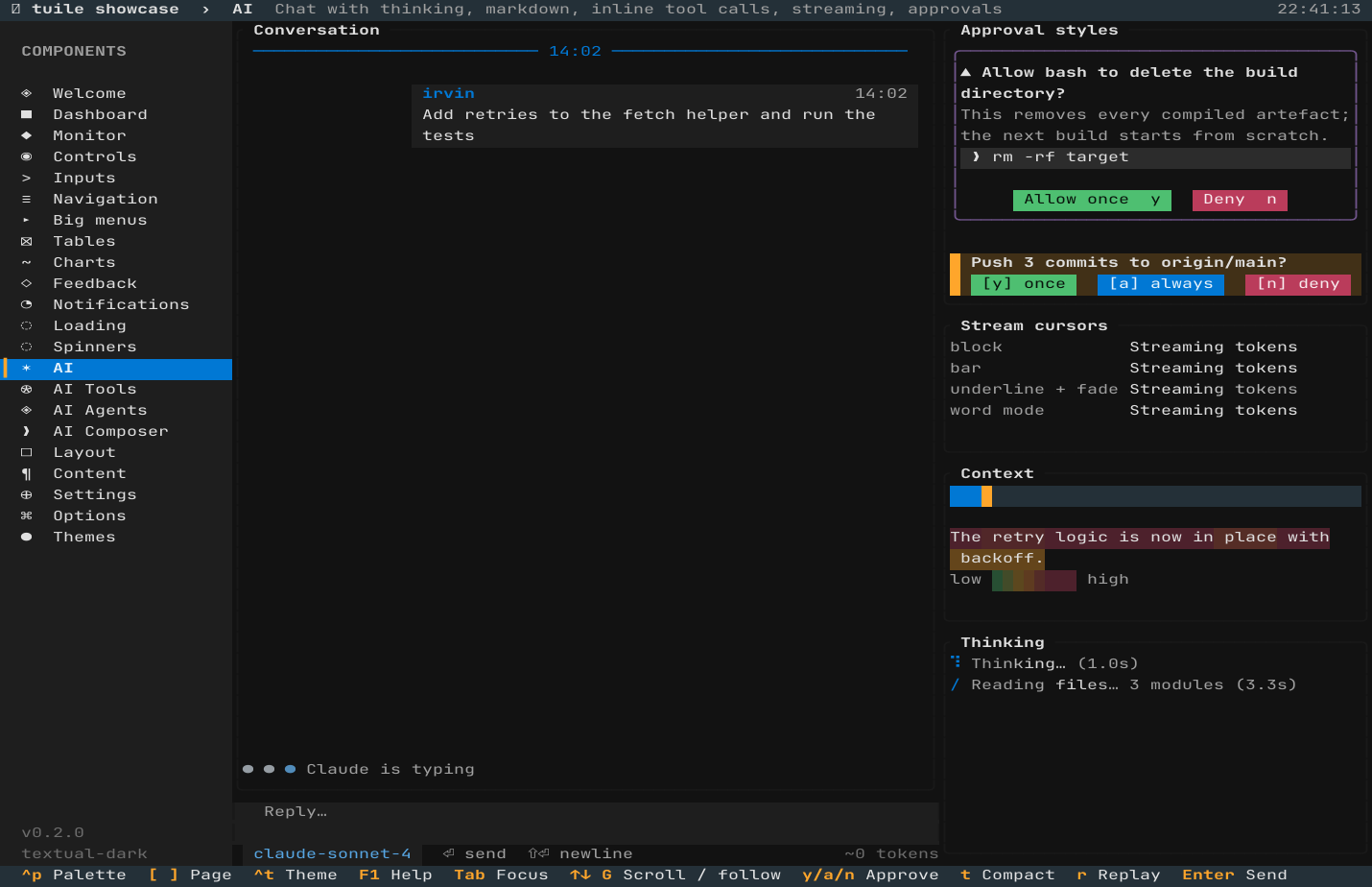The height and width of the screenshot is (887, 1372).
Task: Click Compact in the footer bar
Action: coord(1007,875)
